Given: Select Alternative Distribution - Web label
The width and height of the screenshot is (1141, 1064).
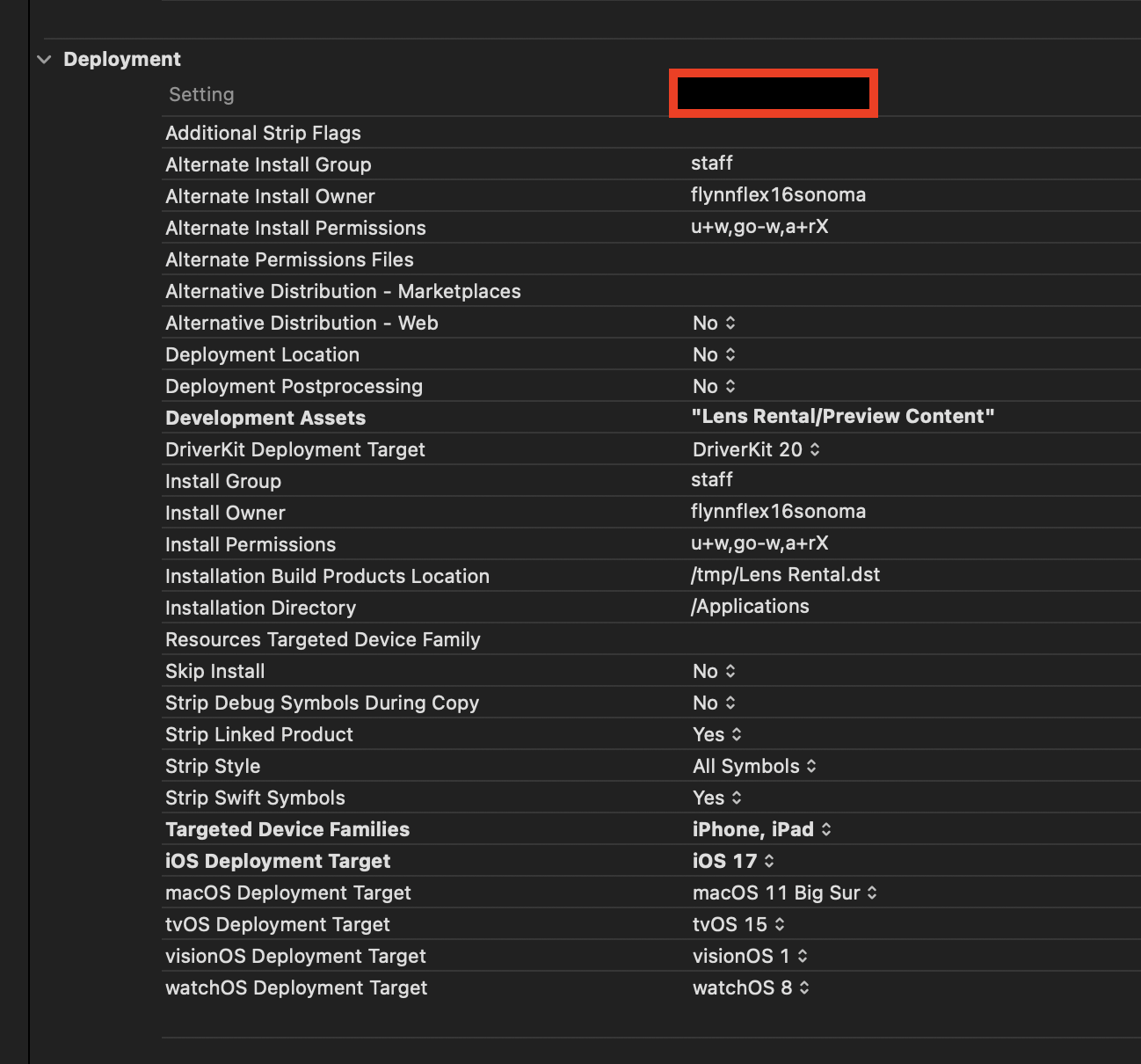Looking at the screenshot, I should point(302,324).
